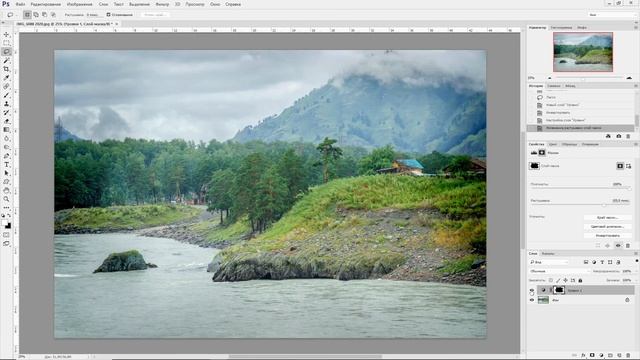640x360 pixels.
Task: Add a vector mask in Properties panel
Action: pos(629,166)
